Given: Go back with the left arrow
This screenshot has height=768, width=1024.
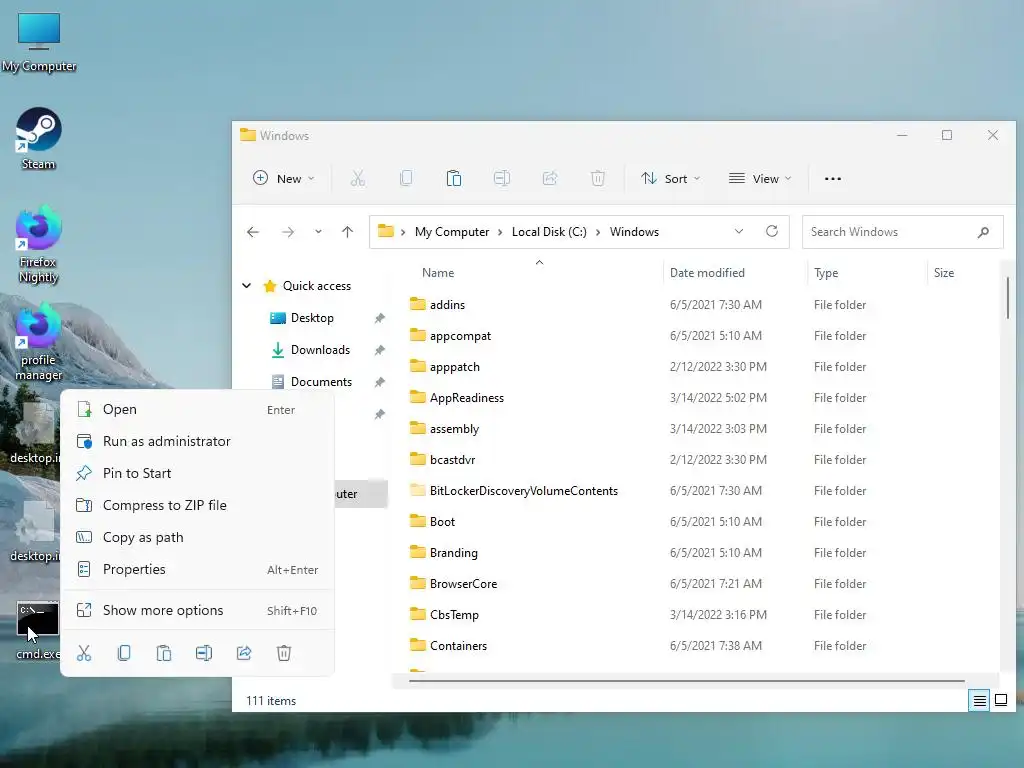Looking at the screenshot, I should point(253,232).
